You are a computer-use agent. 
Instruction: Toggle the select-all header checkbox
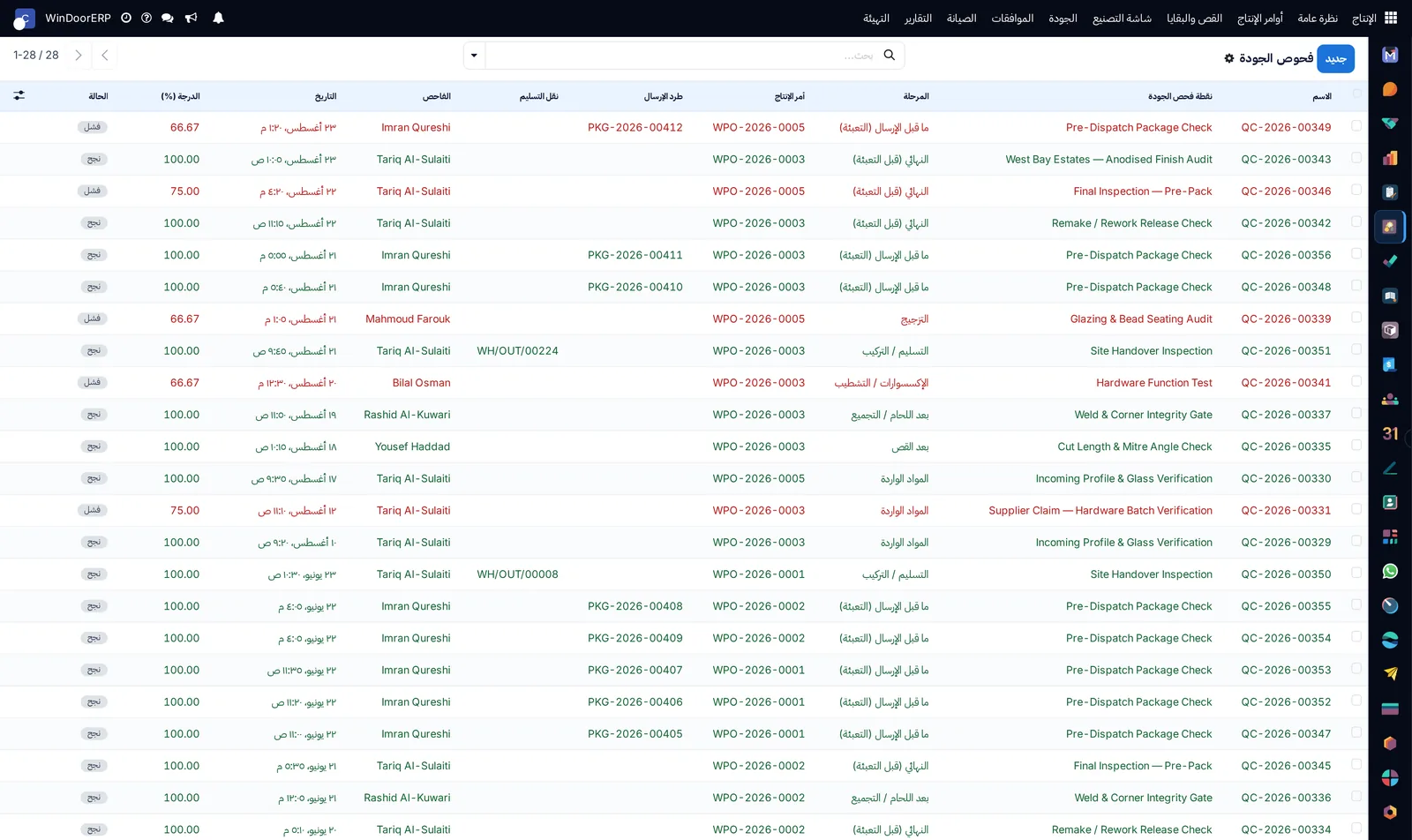click(x=1356, y=94)
